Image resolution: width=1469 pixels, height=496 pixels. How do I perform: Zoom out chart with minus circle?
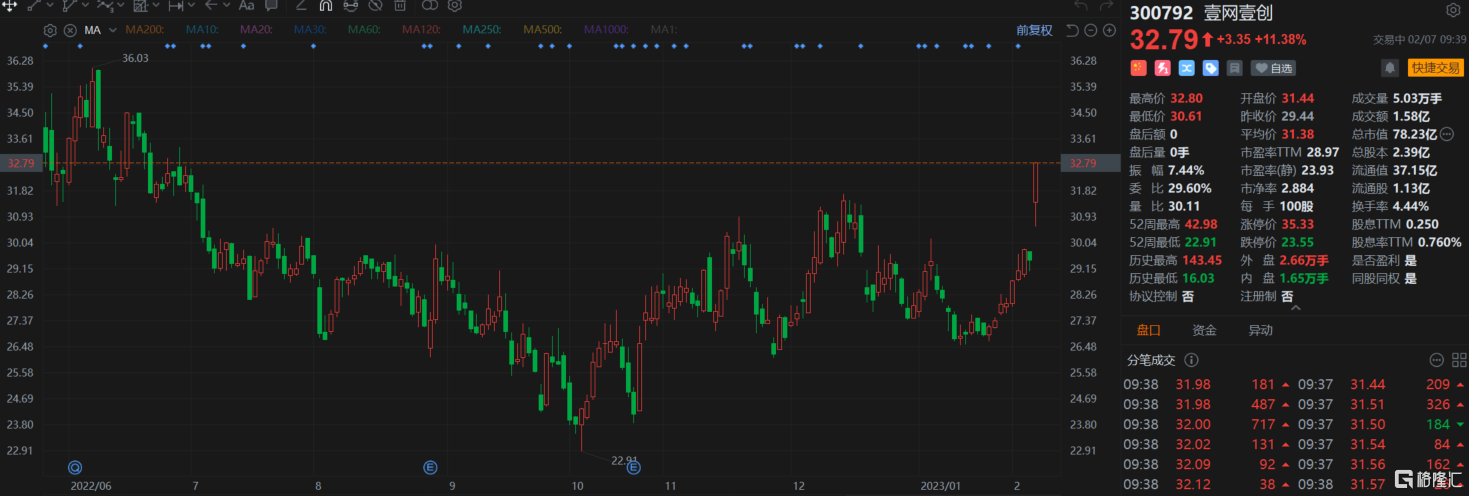(x=1090, y=30)
